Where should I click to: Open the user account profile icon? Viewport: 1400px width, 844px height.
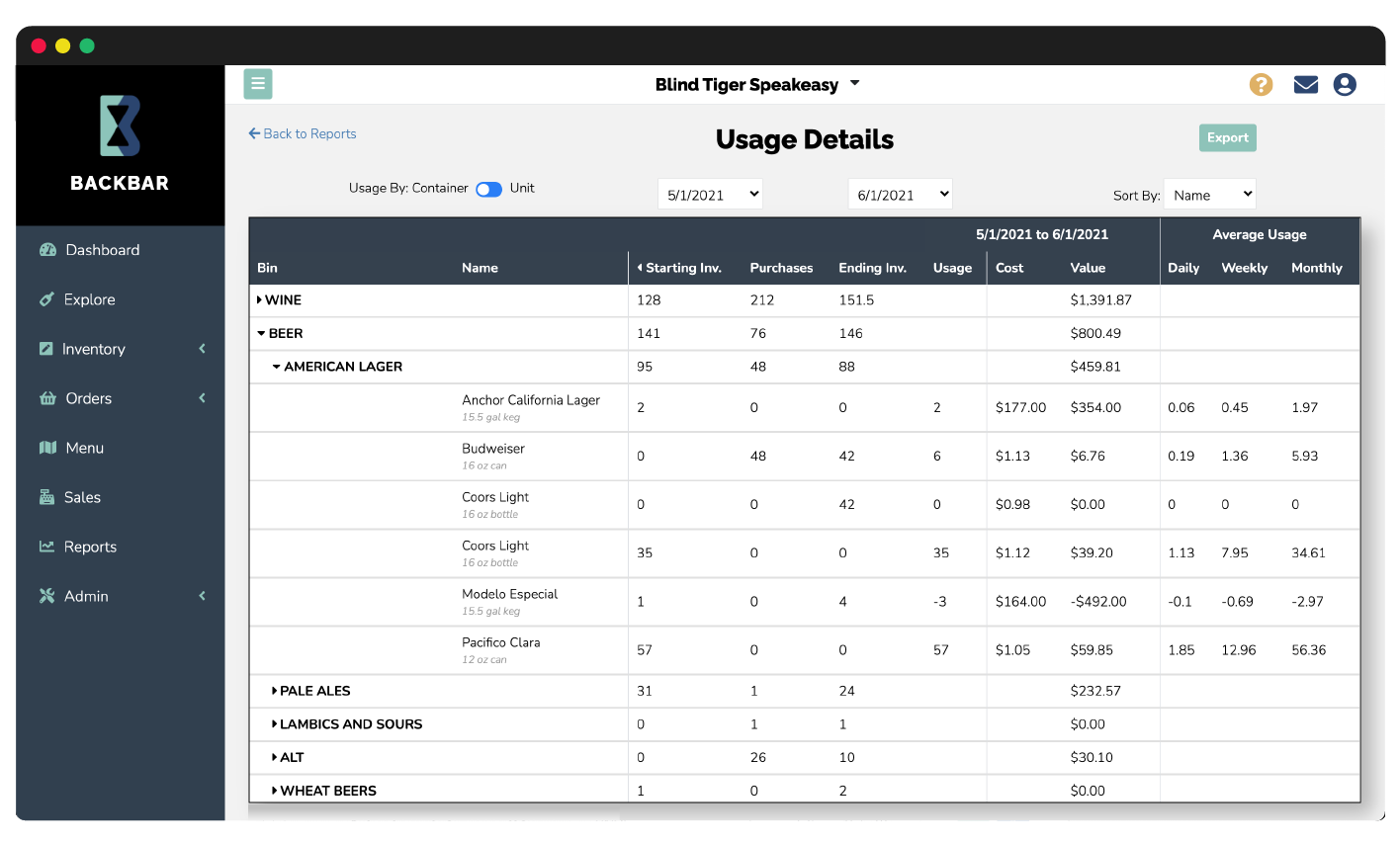[1345, 85]
